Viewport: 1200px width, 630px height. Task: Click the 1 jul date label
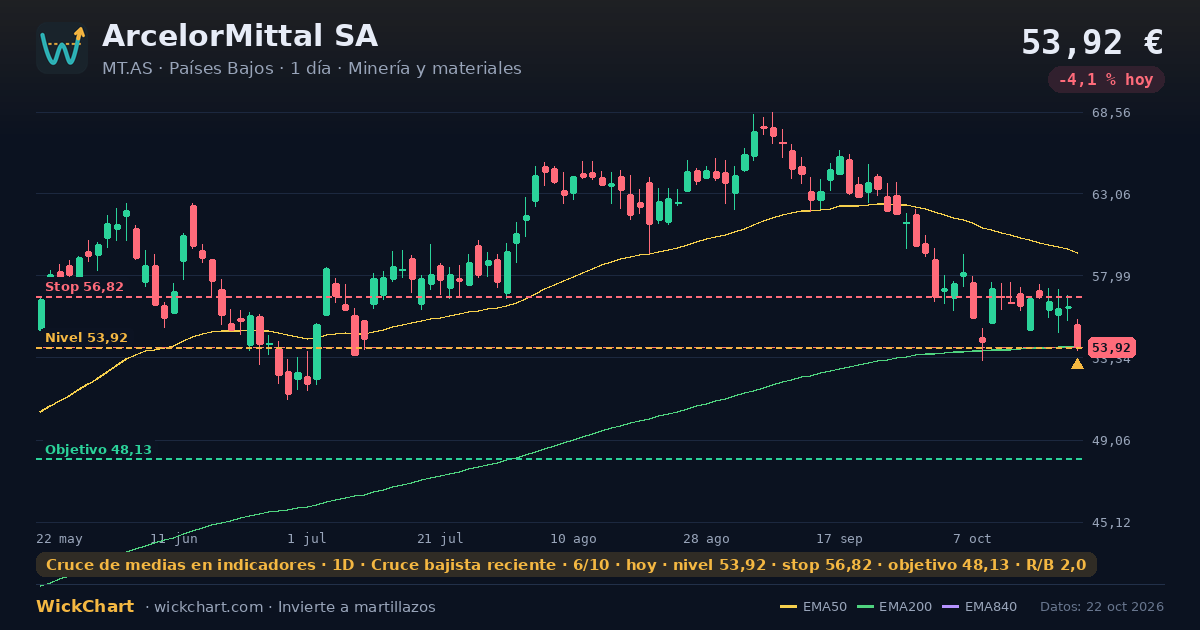pos(307,538)
